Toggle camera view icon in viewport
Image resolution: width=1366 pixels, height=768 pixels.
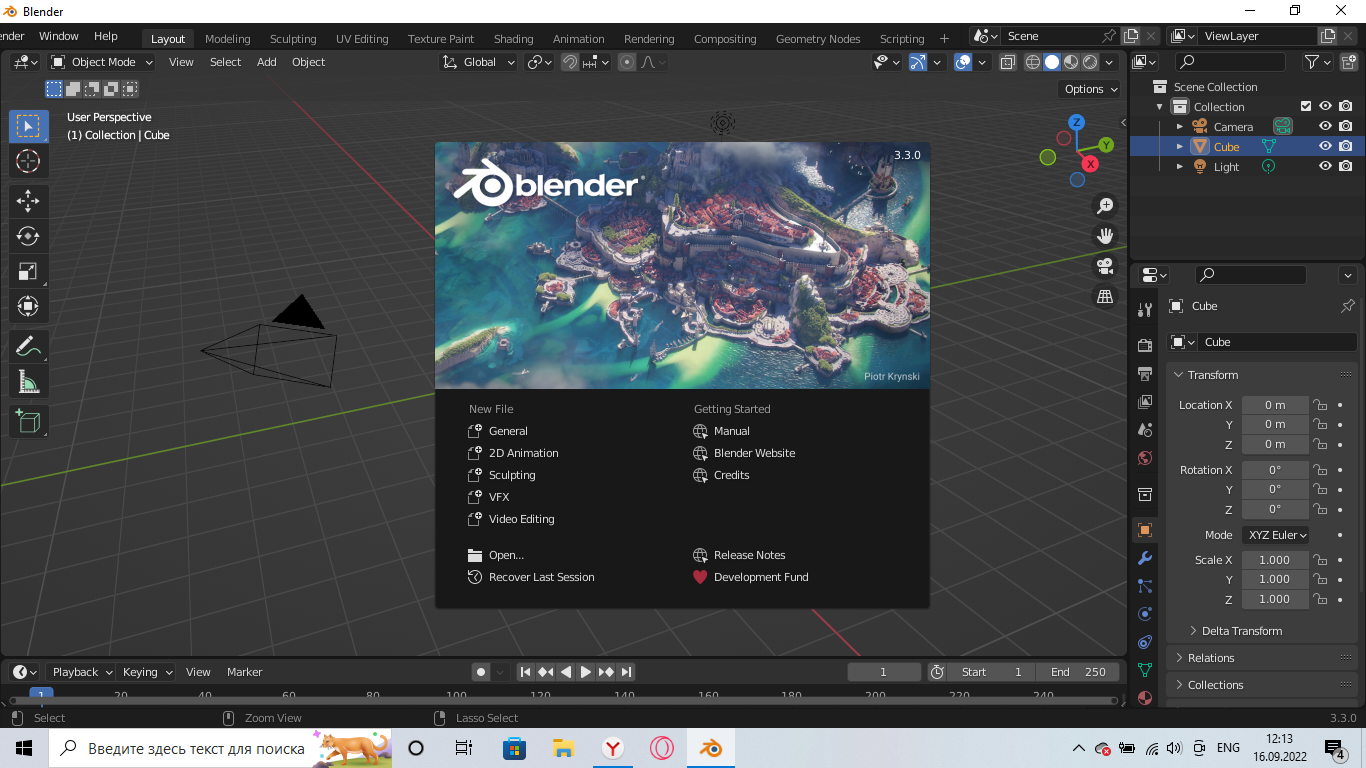coord(1105,266)
